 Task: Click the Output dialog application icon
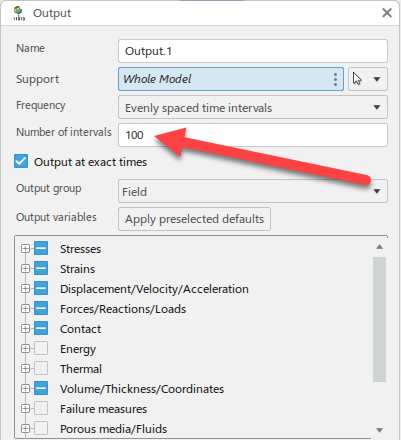point(19,13)
